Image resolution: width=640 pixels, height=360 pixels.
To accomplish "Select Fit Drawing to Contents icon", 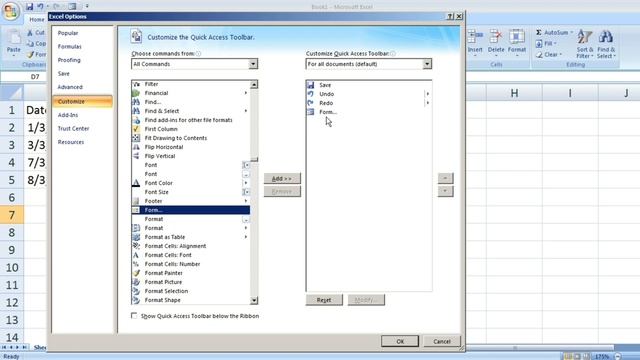I will tap(136, 138).
